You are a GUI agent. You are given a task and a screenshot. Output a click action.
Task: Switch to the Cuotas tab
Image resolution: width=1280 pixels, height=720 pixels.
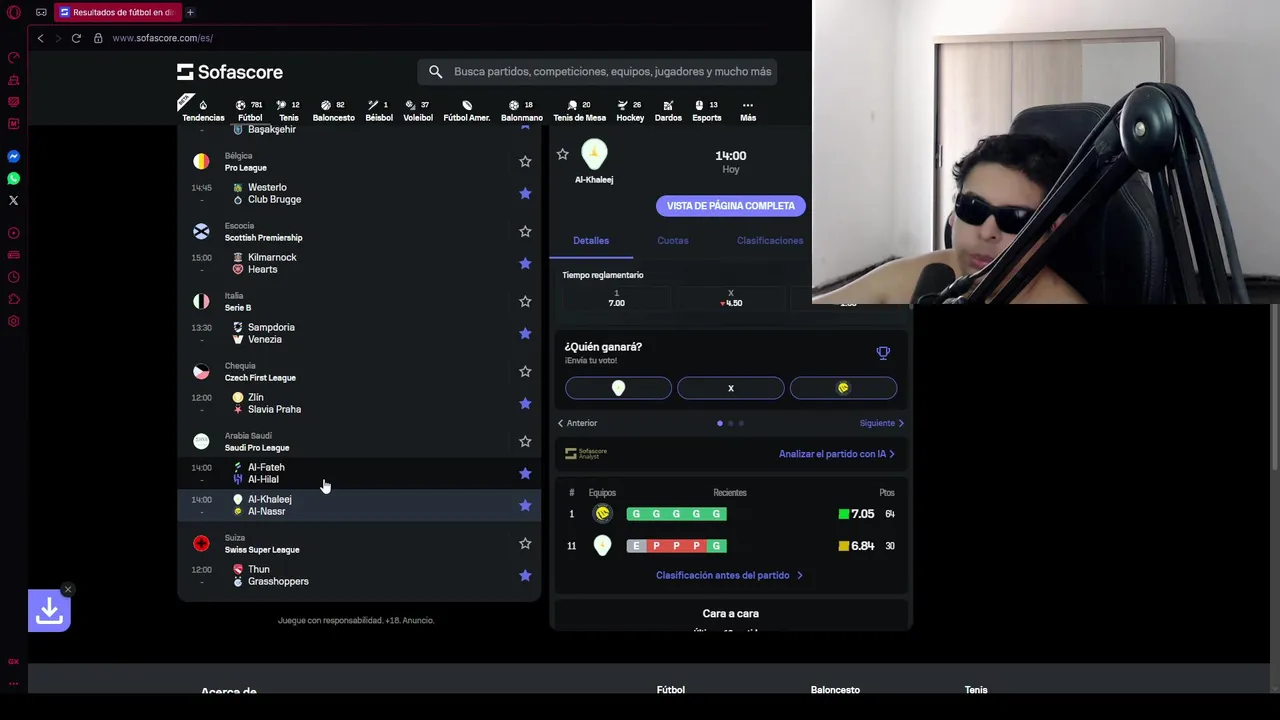[x=673, y=241]
